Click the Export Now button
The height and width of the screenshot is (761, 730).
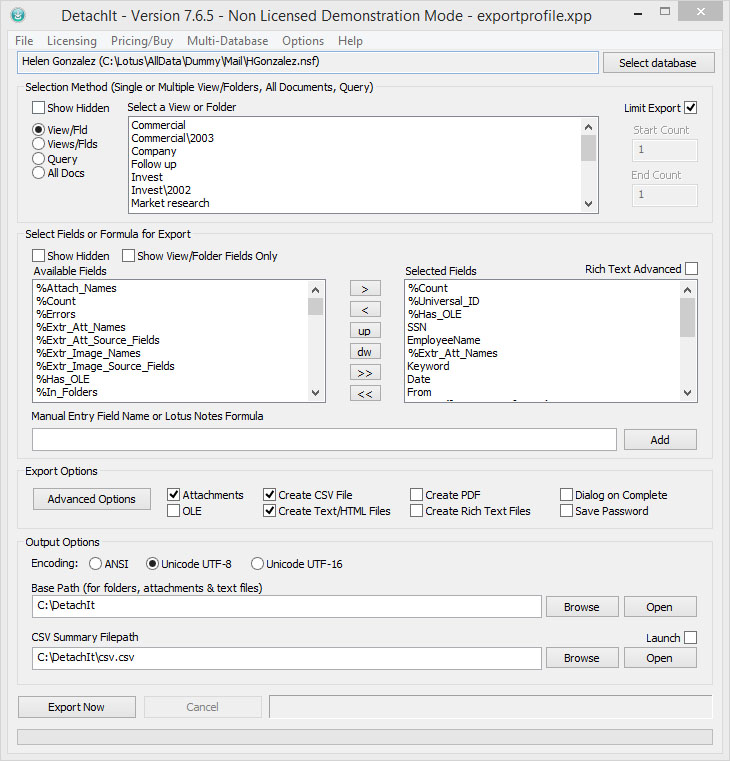(x=77, y=707)
